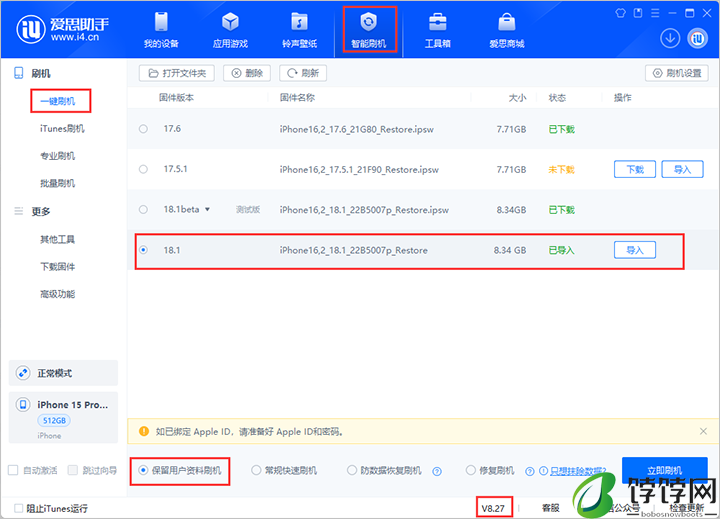Click 导入 button in the 18.1 row
The width and height of the screenshot is (720, 519).
(x=635, y=250)
